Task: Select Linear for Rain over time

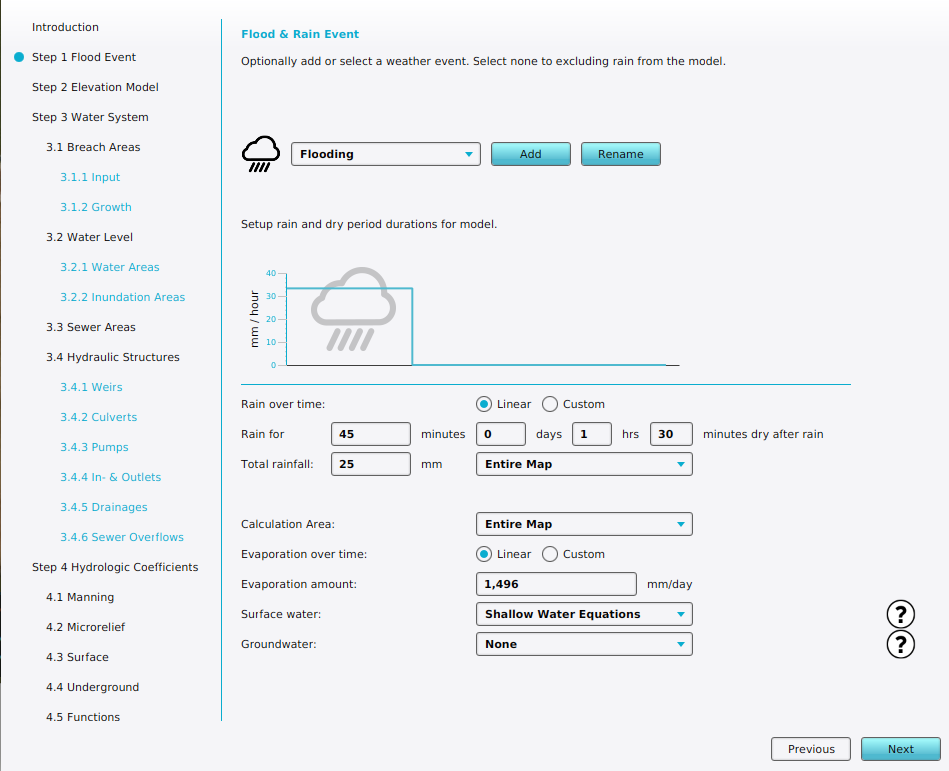Action: click(485, 404)
